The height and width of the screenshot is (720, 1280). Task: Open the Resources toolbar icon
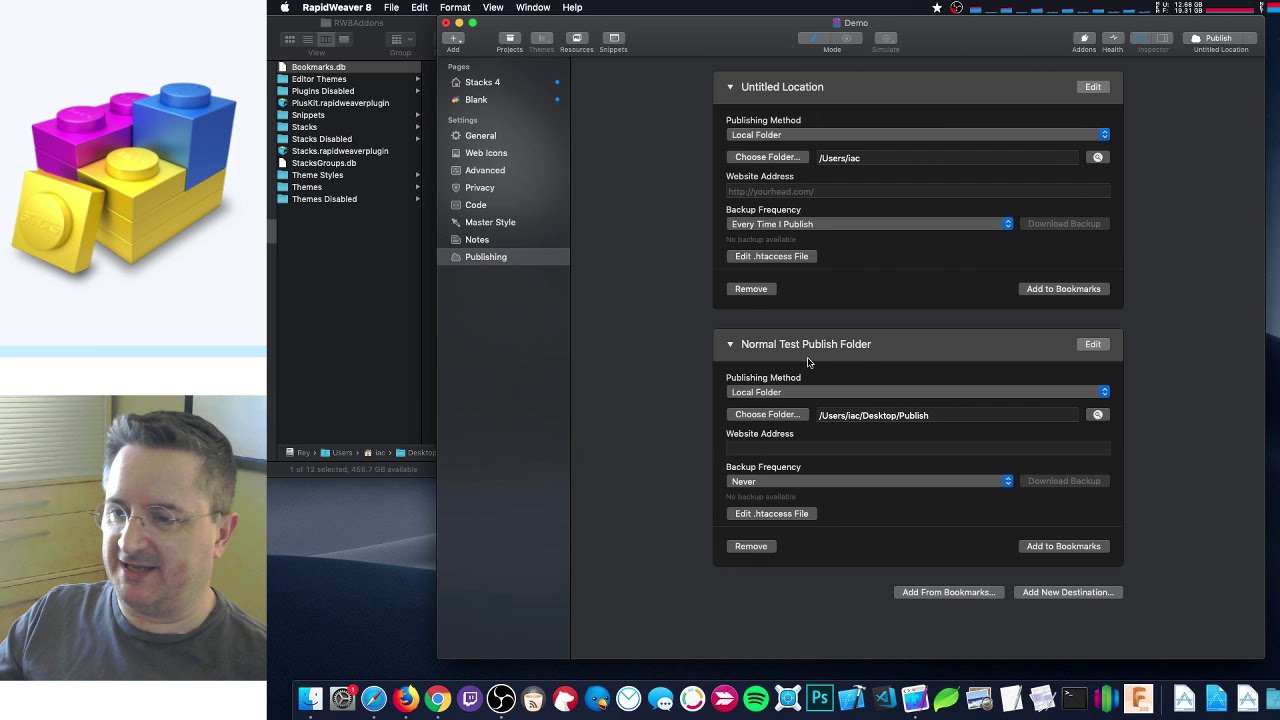click(x=576, y=39)
